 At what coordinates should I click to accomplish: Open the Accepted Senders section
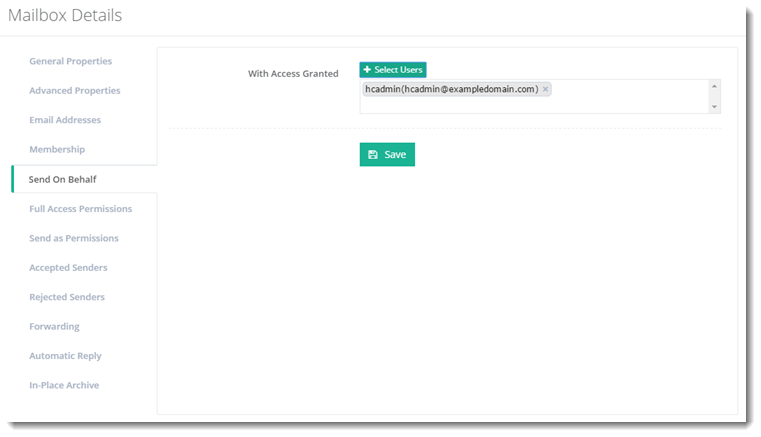click(x=68, y=268)
